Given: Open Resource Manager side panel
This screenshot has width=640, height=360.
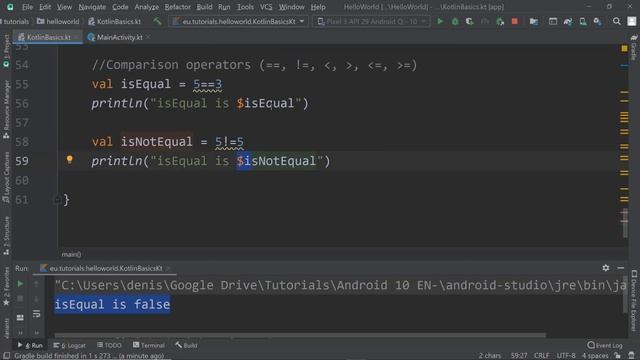Looking at the screenshot, I should (6, 109).
